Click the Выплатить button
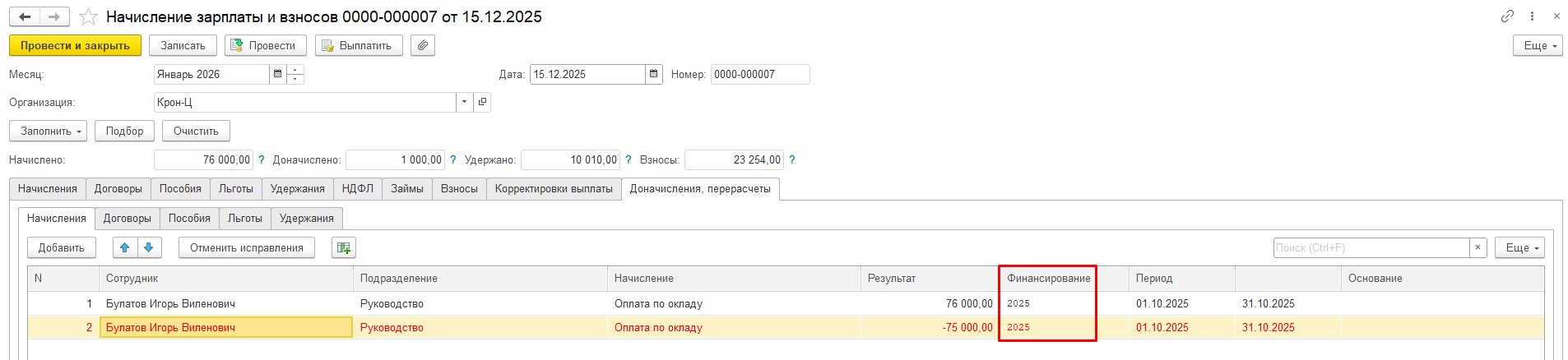This screenshot has width=1568, height=360. (359, 46)
